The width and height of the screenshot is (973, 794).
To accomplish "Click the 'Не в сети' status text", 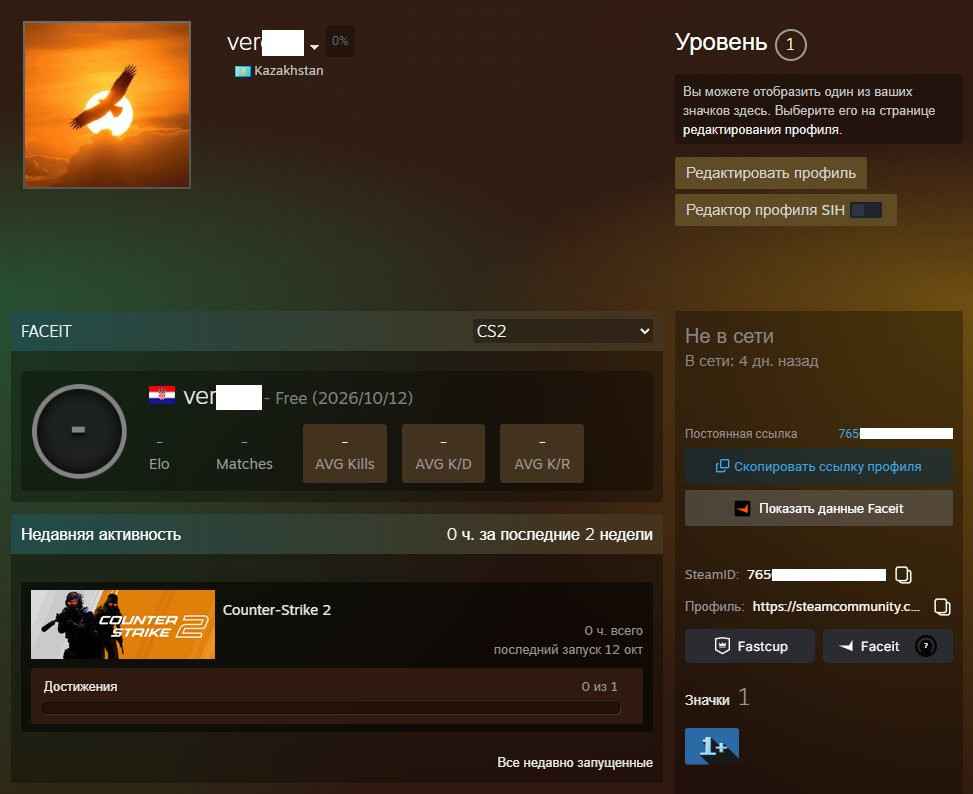I will tap(729, 336).
